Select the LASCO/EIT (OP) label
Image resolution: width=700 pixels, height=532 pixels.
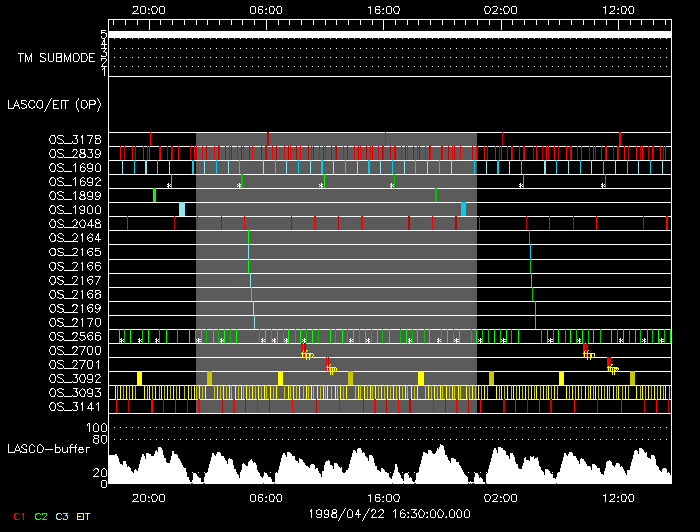(x=54, y=105)
